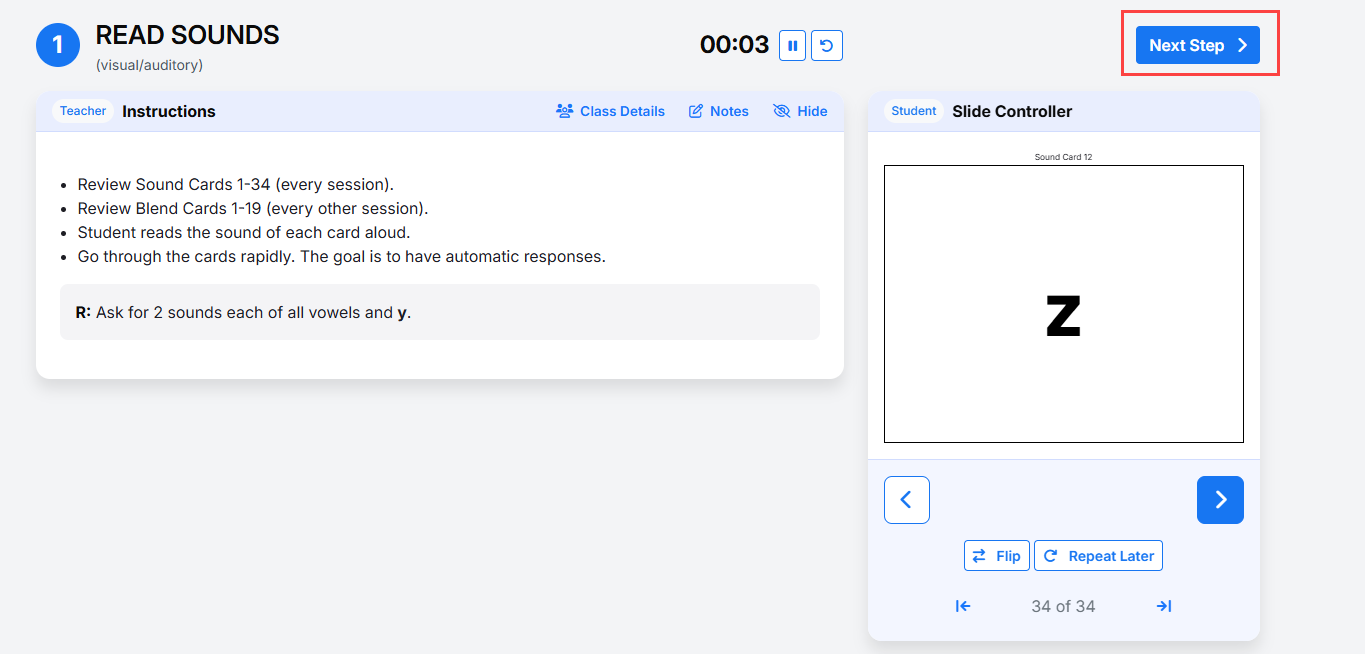Viewport: 1365px width, 654px height.
Task: Click the step number 1 circle
Action: point(58,45)
